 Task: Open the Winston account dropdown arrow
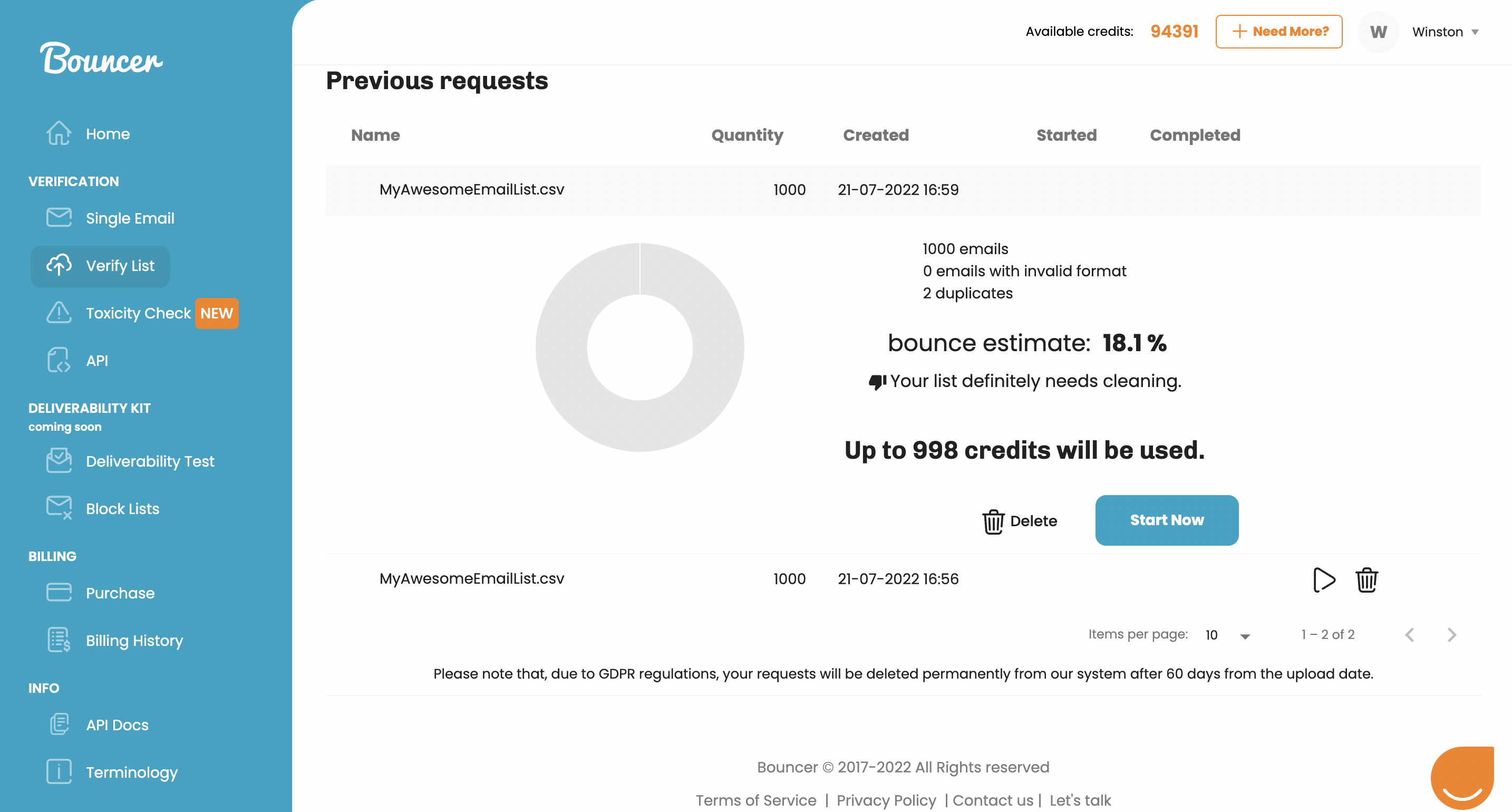1475,32
